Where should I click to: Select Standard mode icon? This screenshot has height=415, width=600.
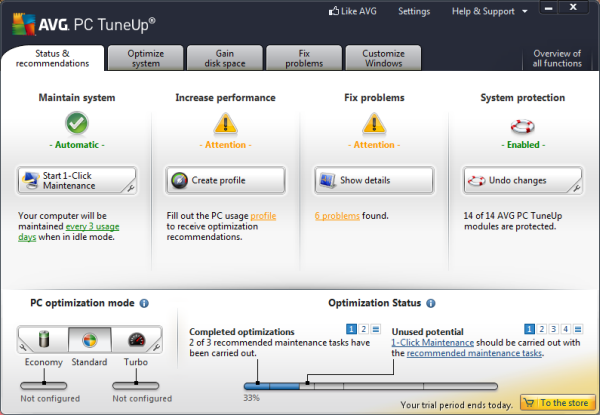click(90, 340)
